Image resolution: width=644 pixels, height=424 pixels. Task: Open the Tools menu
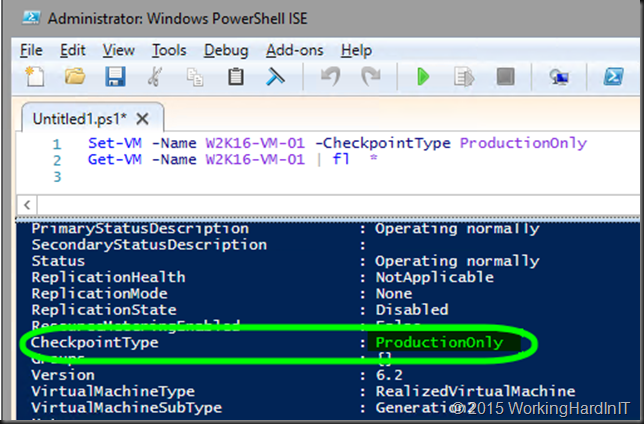point(169,50)
